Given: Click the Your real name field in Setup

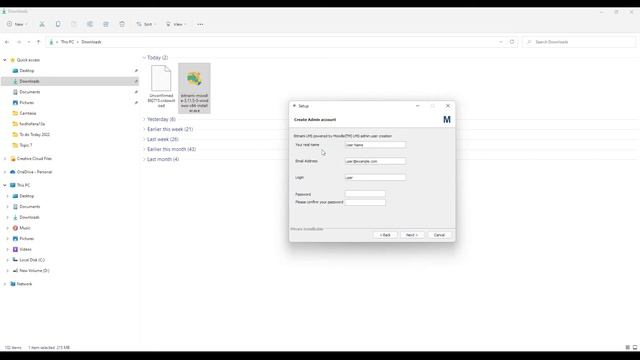Looking at the screenshot, I should (375, 145).
